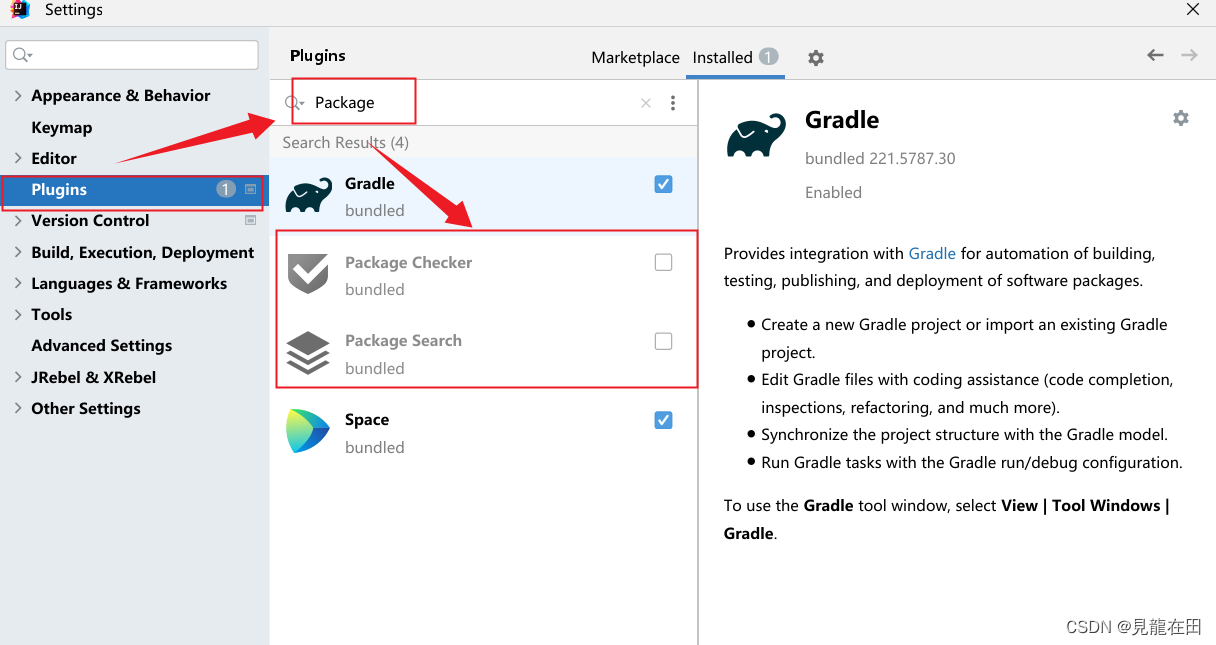Click the settings search magnifier icon
This screenshot has height=645, width=1216.
(x=22, y=55)
